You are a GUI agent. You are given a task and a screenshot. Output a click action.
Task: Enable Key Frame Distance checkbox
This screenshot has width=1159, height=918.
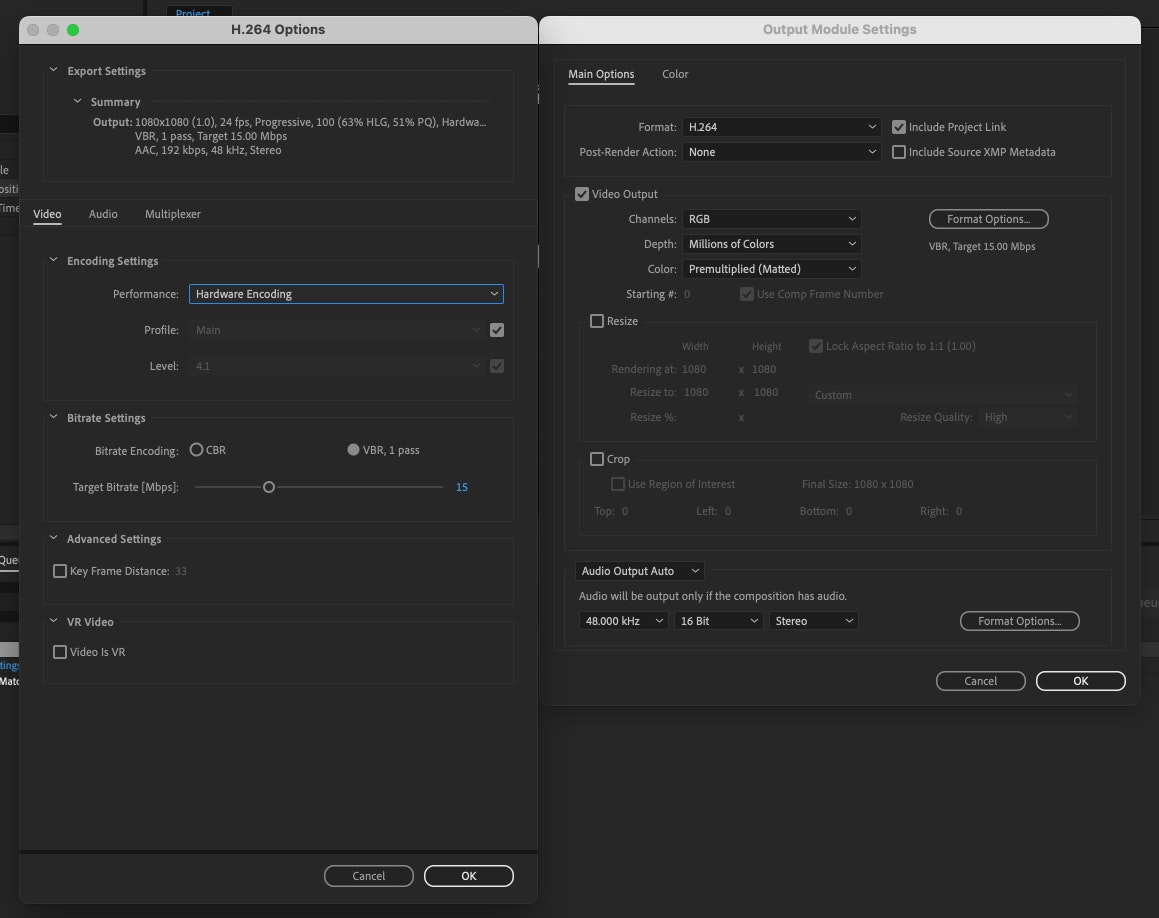60,571
